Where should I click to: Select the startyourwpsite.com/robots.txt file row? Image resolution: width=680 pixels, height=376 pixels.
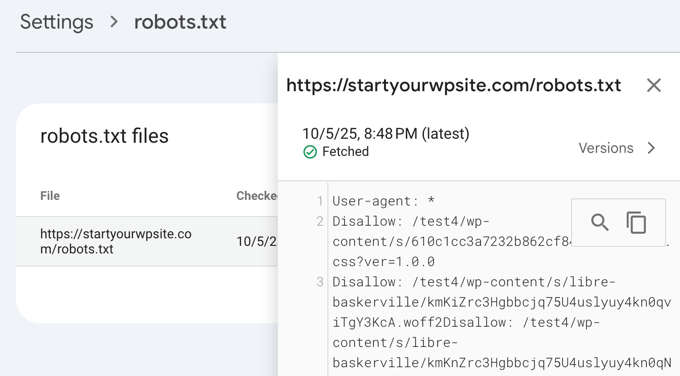click(x=147, y=242)
